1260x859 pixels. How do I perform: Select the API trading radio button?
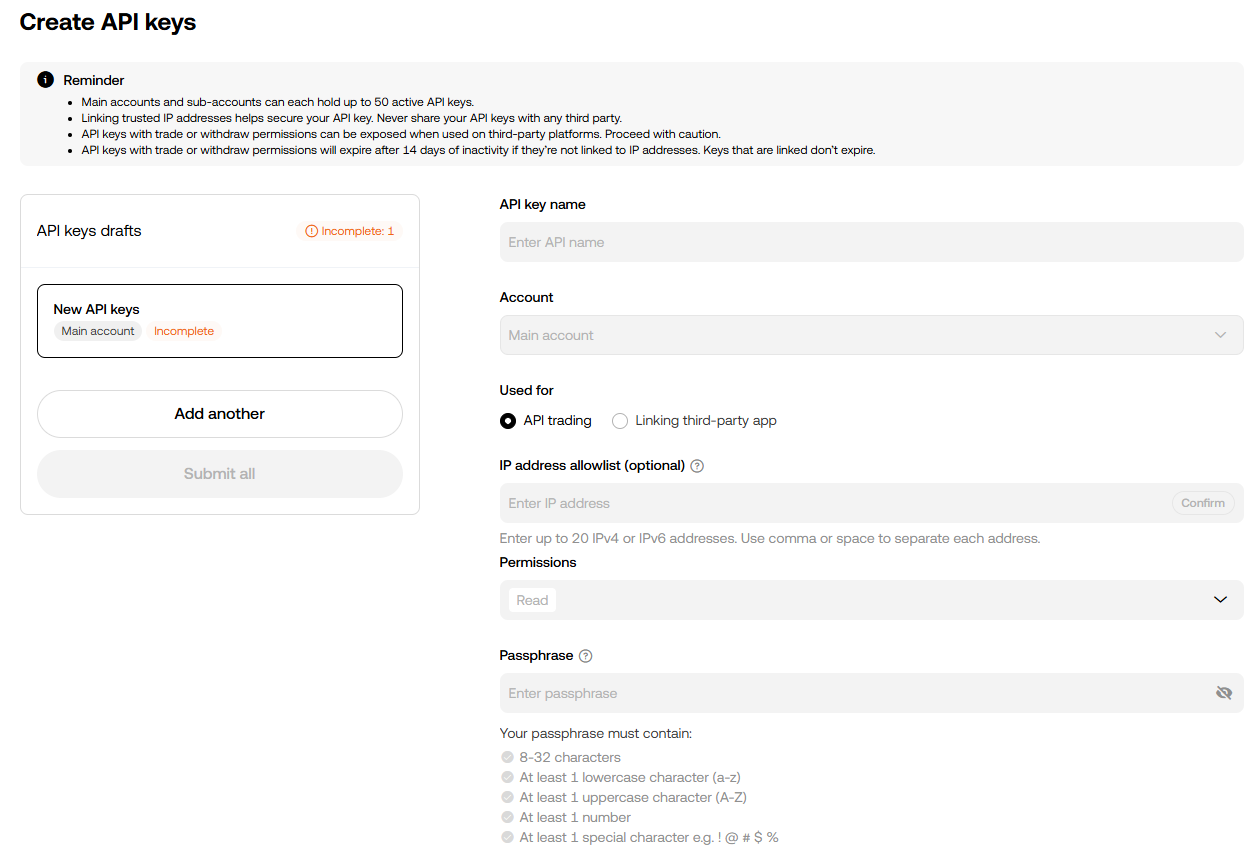click(x=508, y=421)
